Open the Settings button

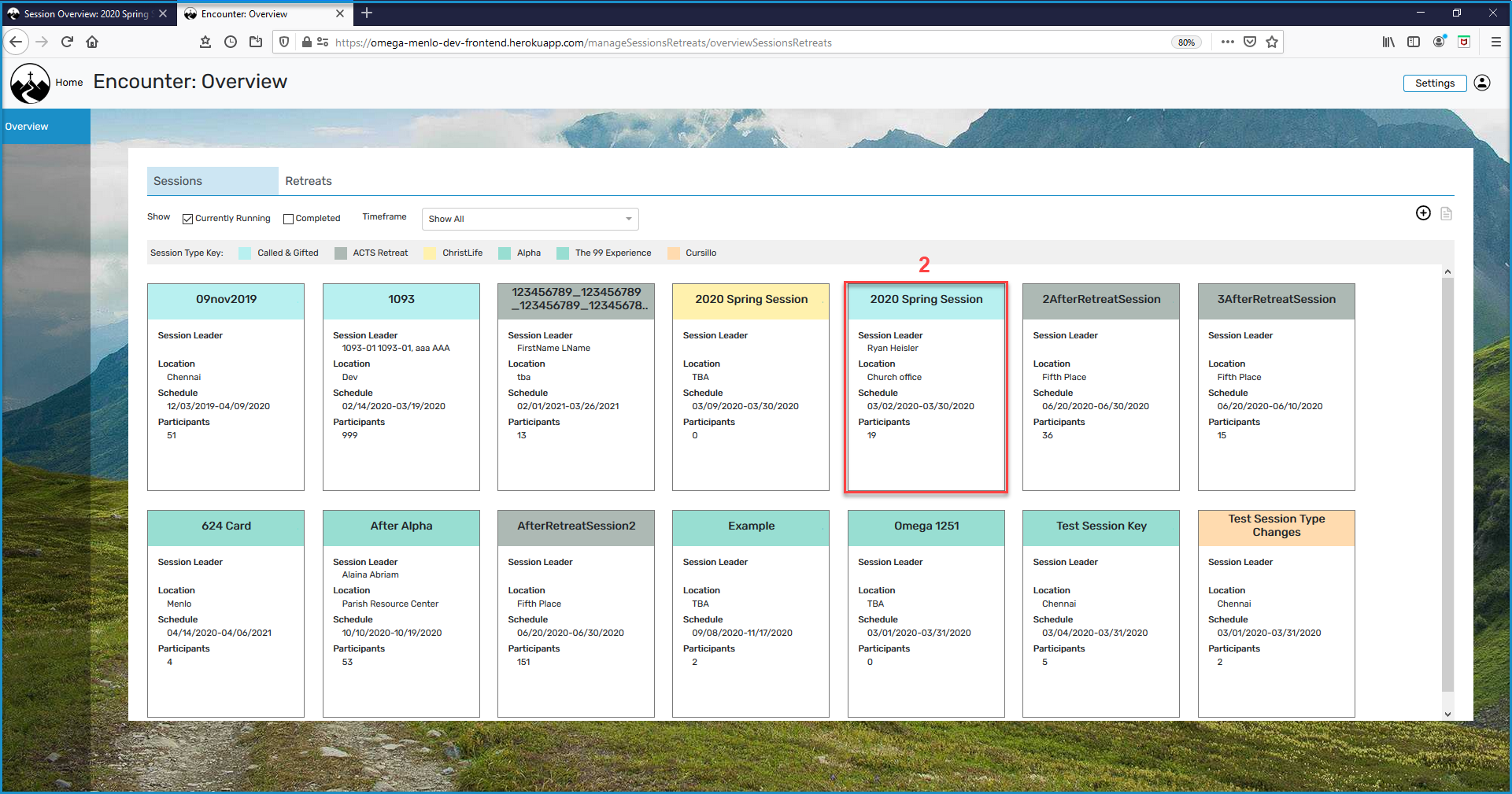point(1435,83)
